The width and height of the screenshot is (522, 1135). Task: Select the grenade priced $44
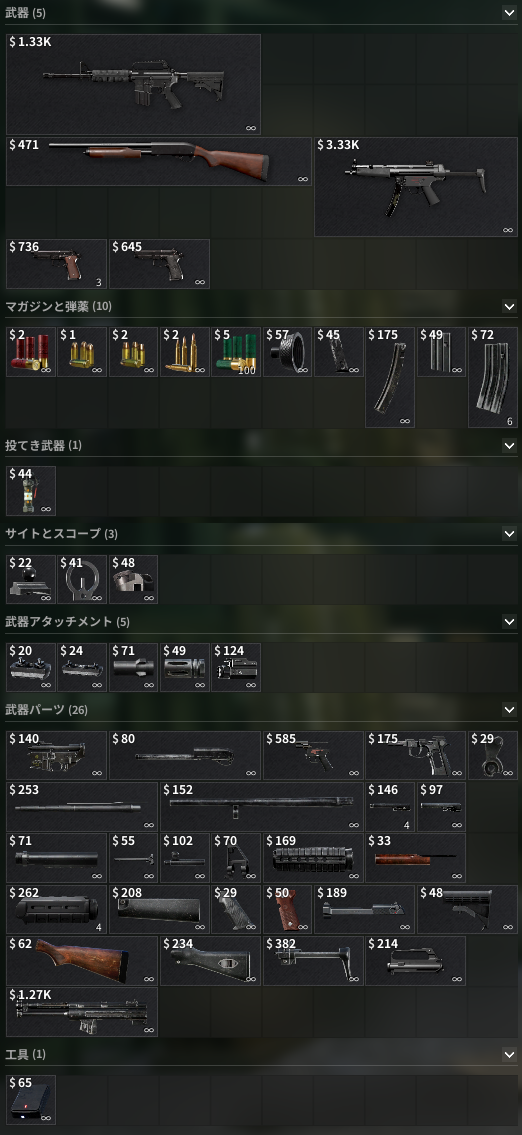coord(30,491)
